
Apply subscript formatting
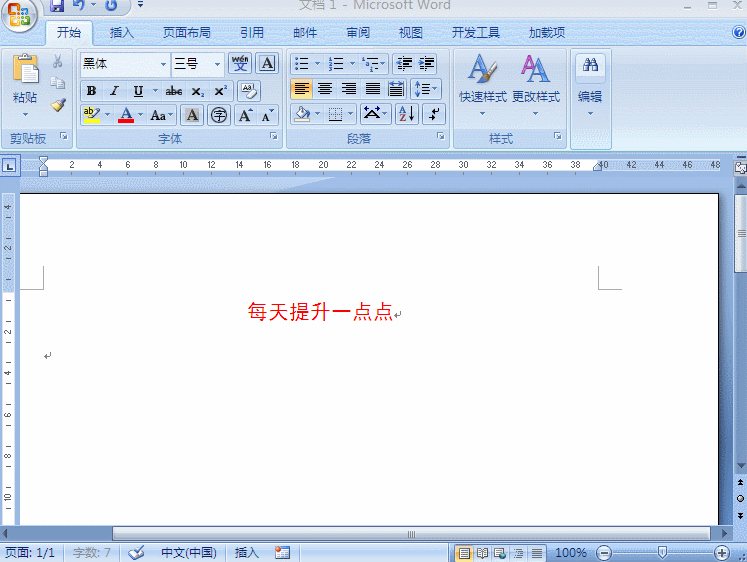point(197,91)
